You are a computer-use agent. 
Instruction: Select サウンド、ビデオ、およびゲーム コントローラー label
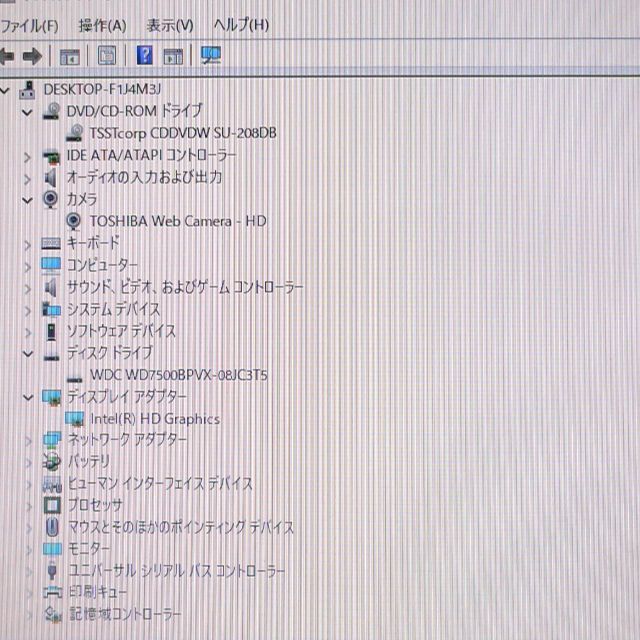[185, 287]
